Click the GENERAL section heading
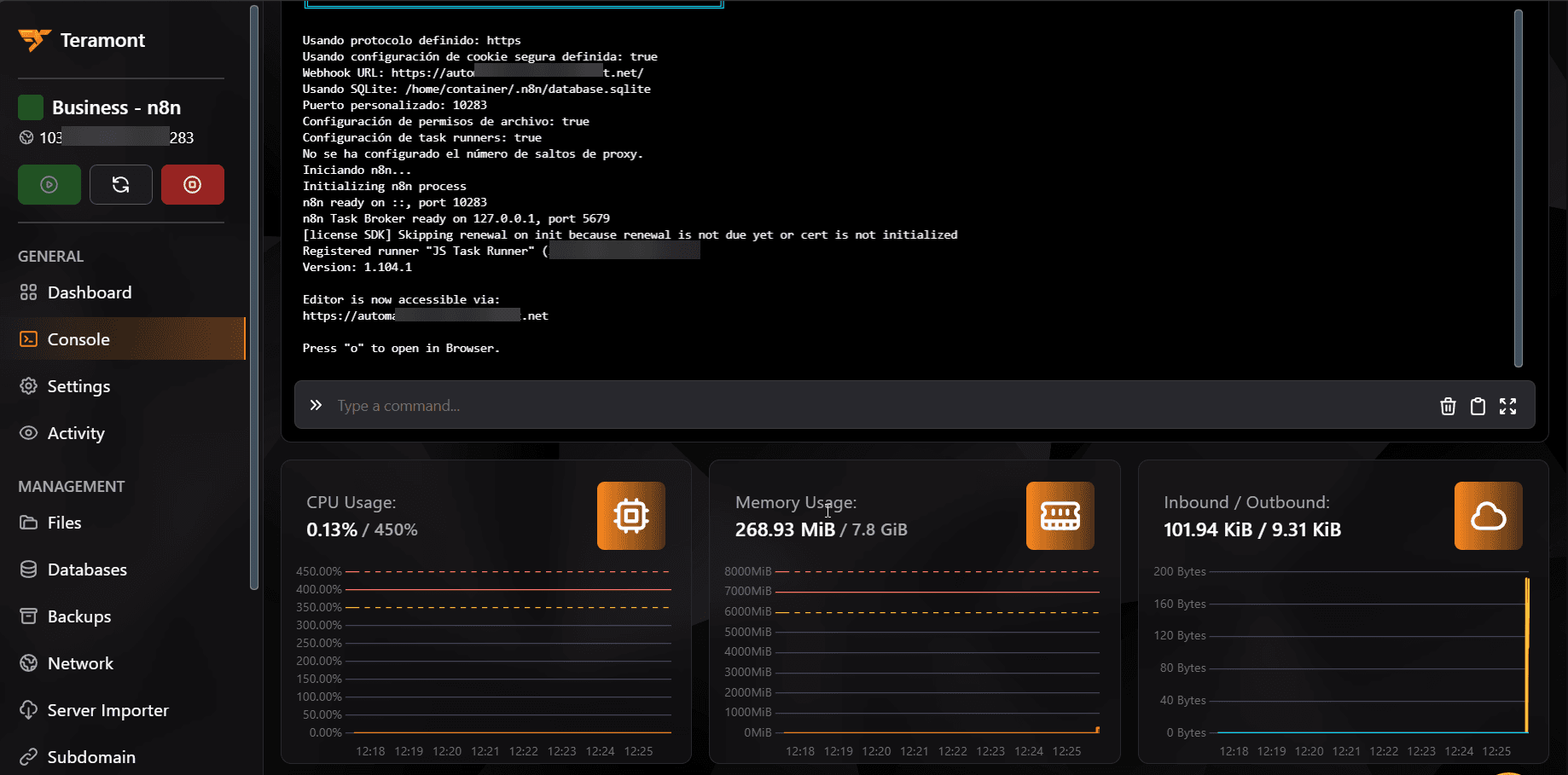The width and height of the screenshot is (1568, 775). (x=51, y=257)
